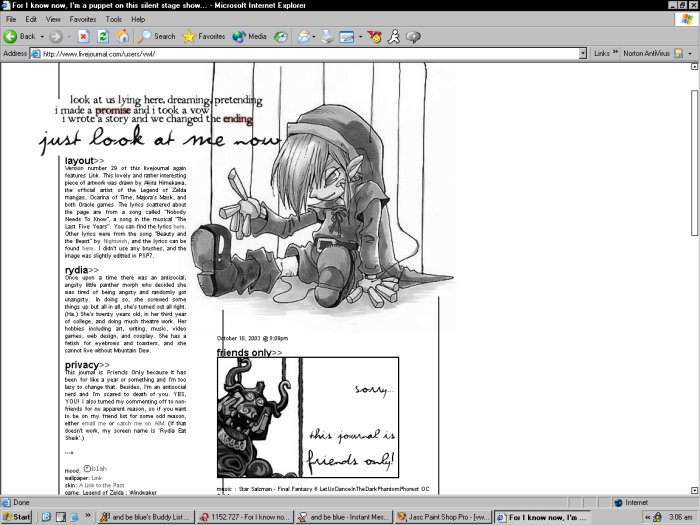Viewport: 700px width, 525px height.
Task: Click the scrollbar up arrow
Action: pos(694,67)
